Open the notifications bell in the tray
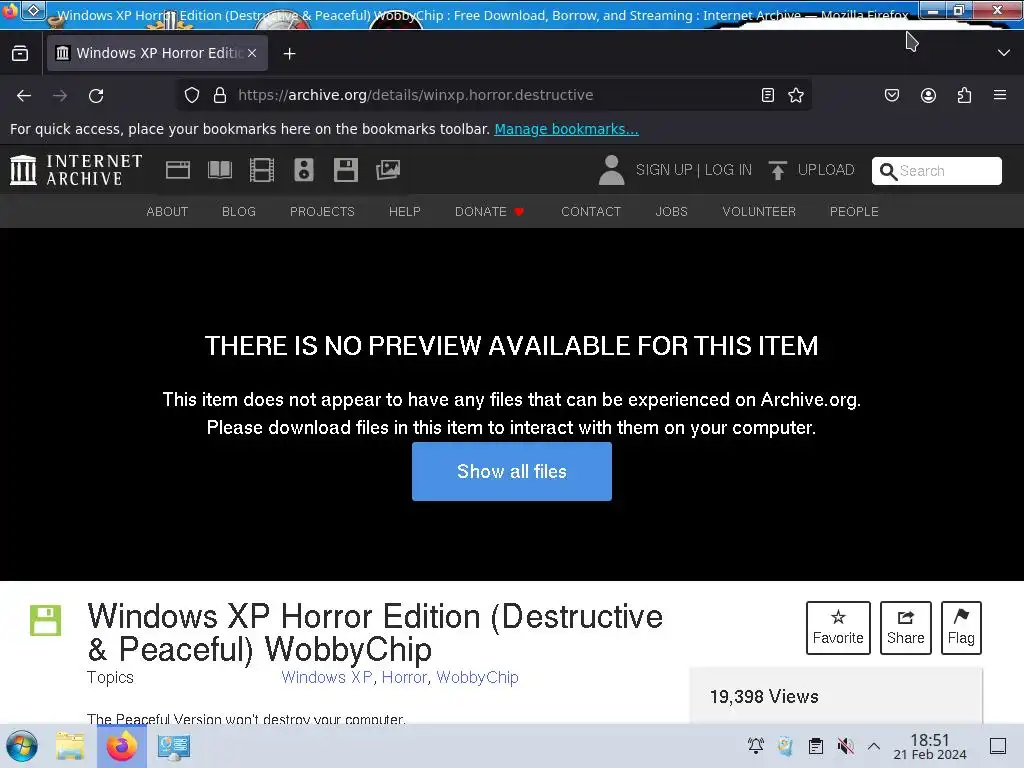Image resolution: width=1024 pixels, height=768 pixels. click(756, 746)
